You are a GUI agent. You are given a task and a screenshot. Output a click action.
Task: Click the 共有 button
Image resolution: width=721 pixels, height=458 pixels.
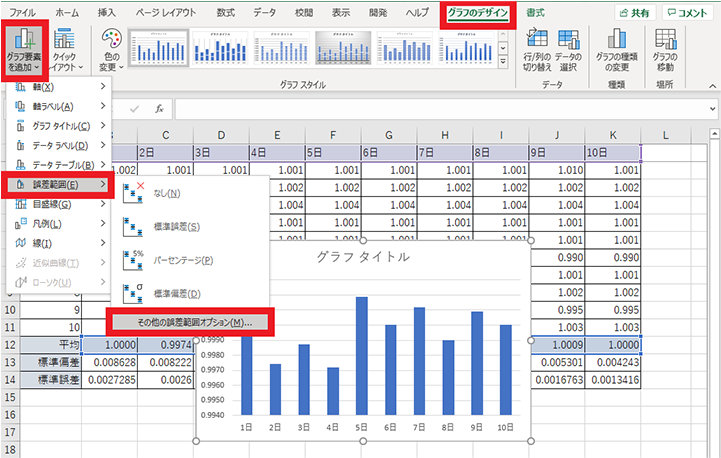[635, 13]
